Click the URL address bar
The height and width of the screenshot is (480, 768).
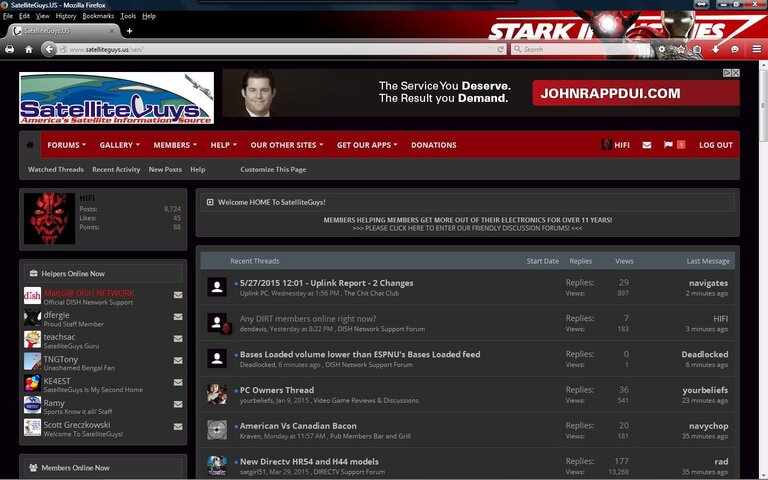pyautogui.click(x=282, y=49)
